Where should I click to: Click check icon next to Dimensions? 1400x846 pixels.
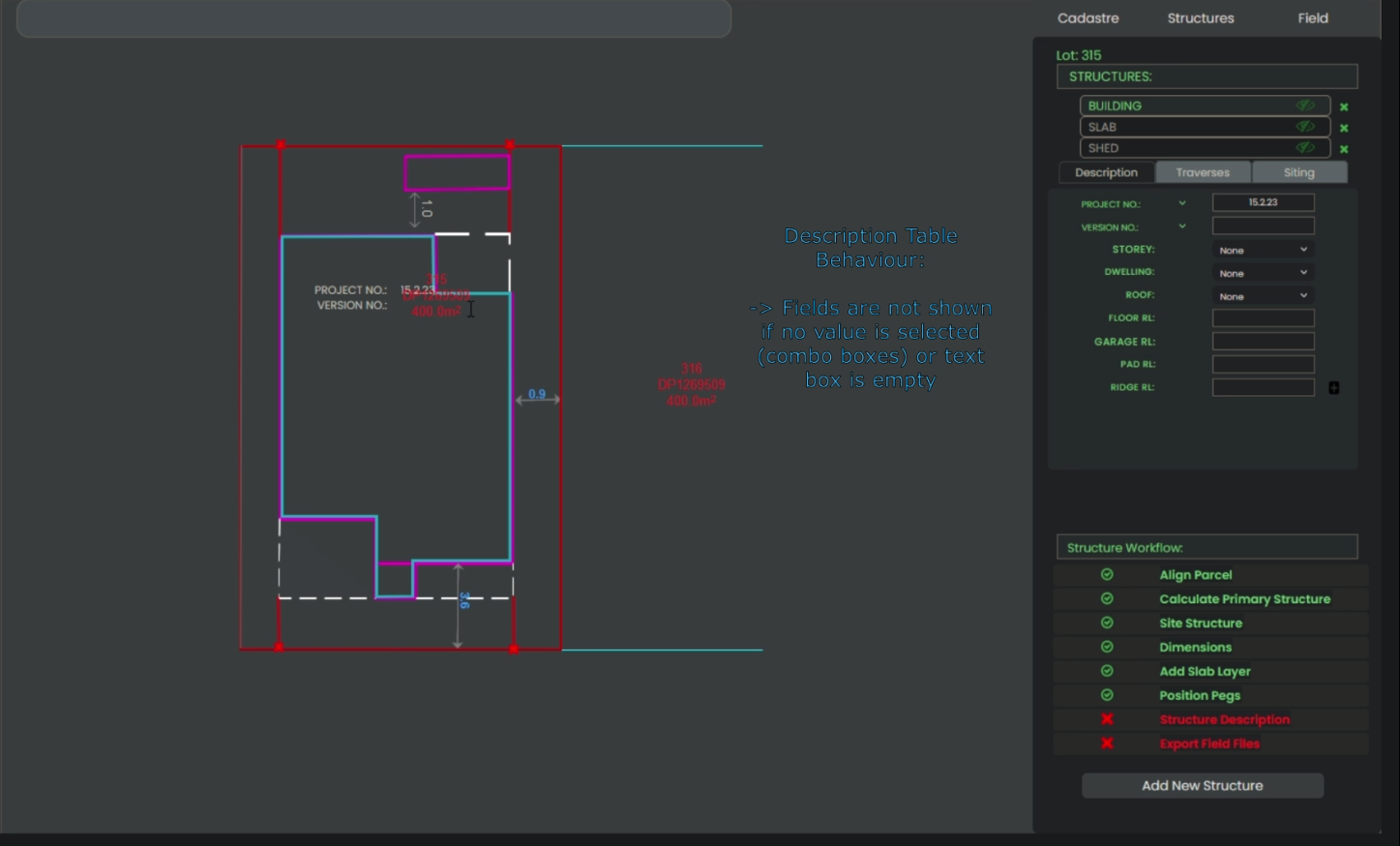(x=1107, y=648)
